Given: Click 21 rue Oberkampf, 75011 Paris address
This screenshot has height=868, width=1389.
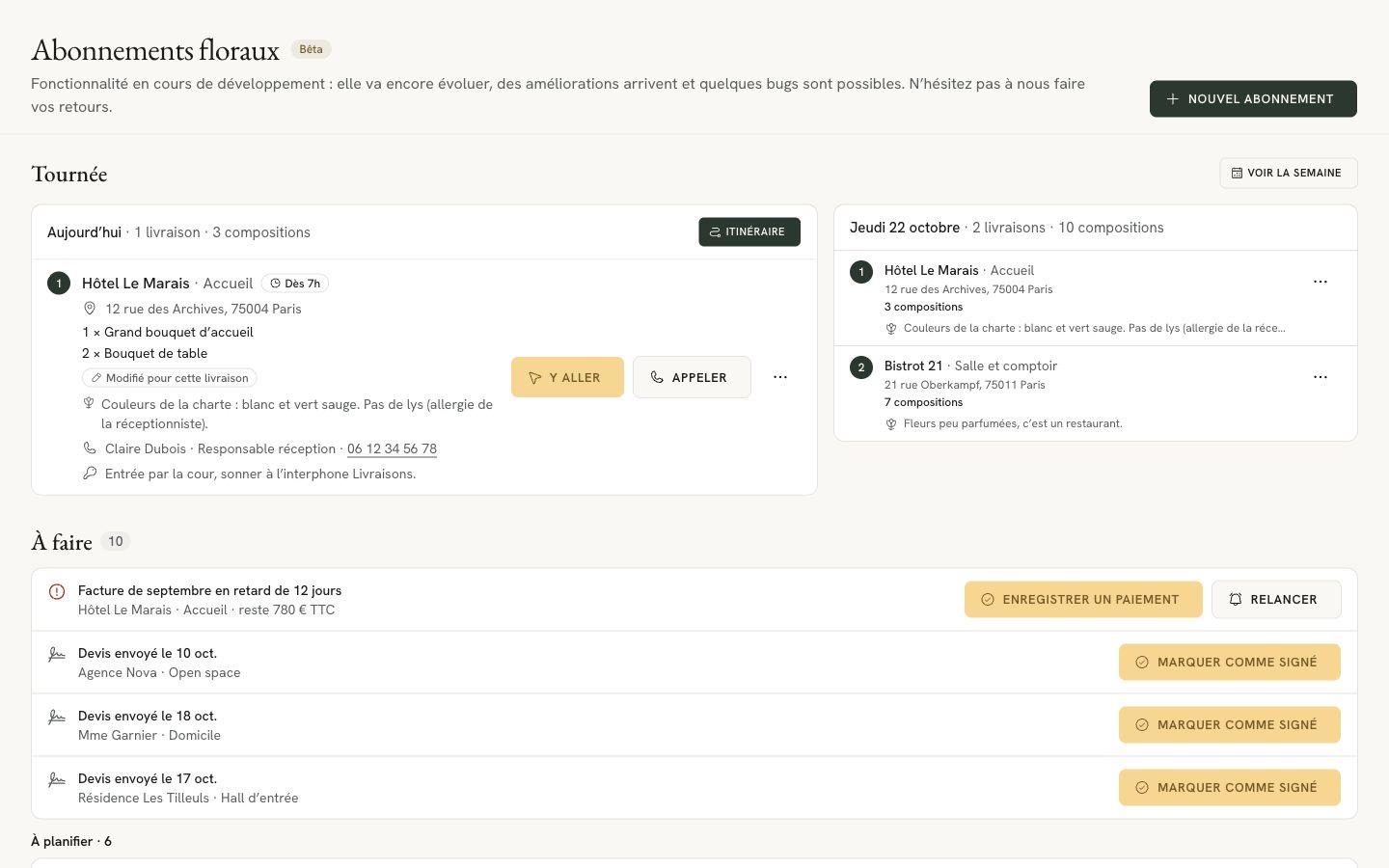Looking at the screenshot, I should [x=965, y=385].
